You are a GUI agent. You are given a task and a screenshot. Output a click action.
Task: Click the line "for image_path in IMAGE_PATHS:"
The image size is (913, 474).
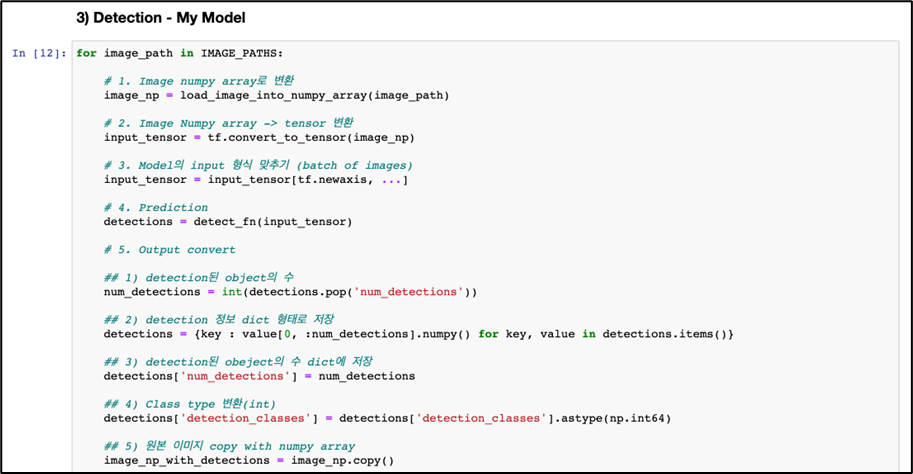pyautogui.click(x=179, y=54)
